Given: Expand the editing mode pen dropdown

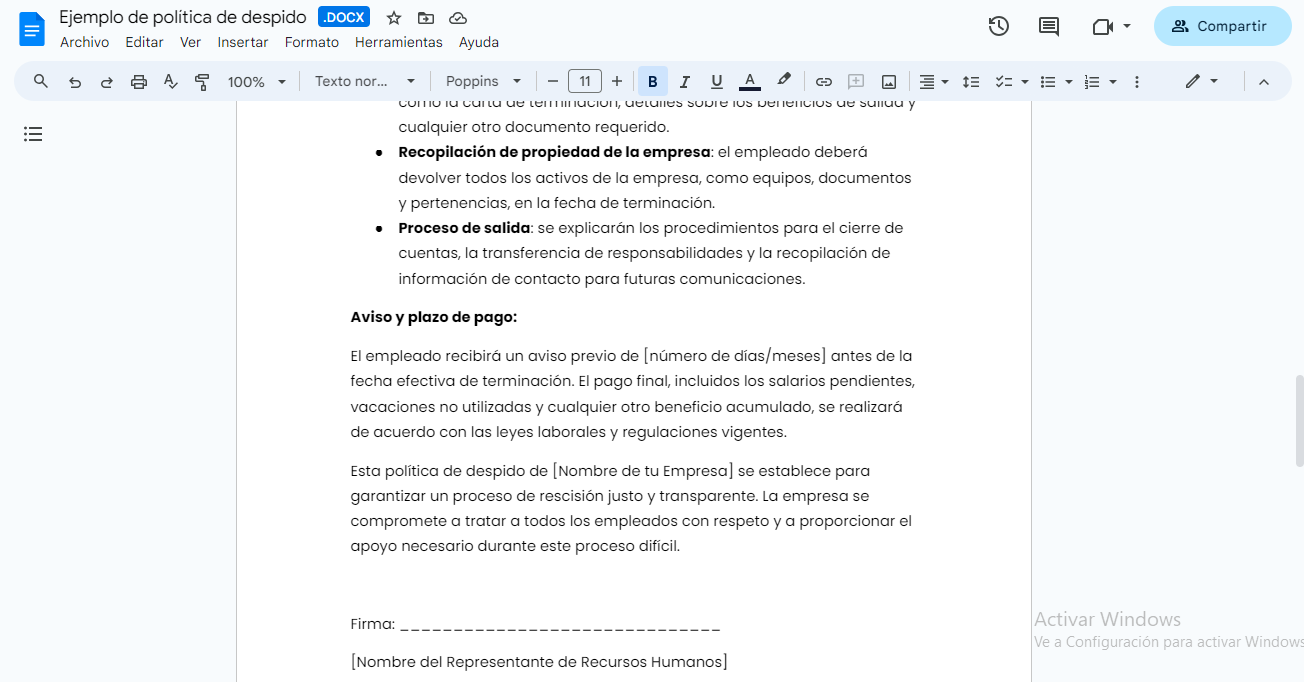Looking at the screenshot, I should (1213, 81).
